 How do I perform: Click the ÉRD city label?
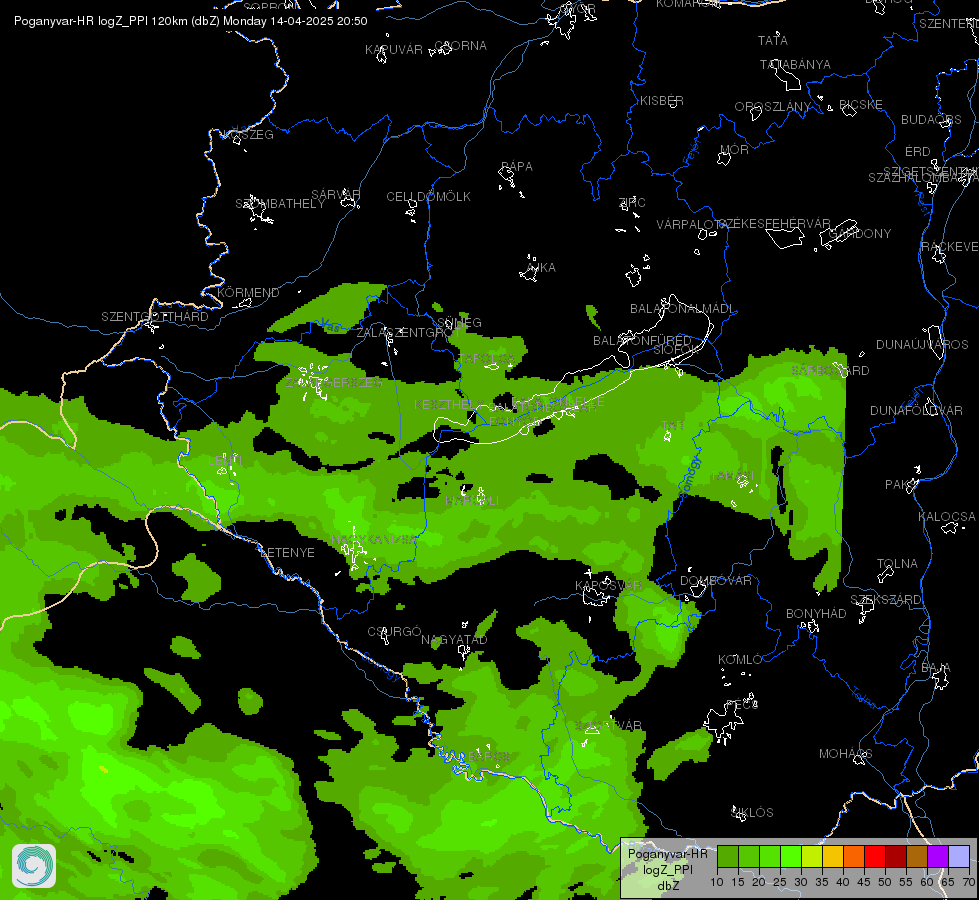918,152
